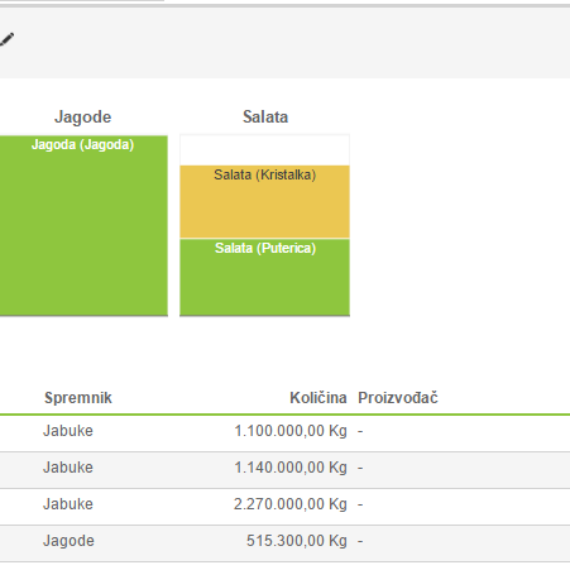
Task: Sort table by Spremnik column header
Action: coord(78,398)
